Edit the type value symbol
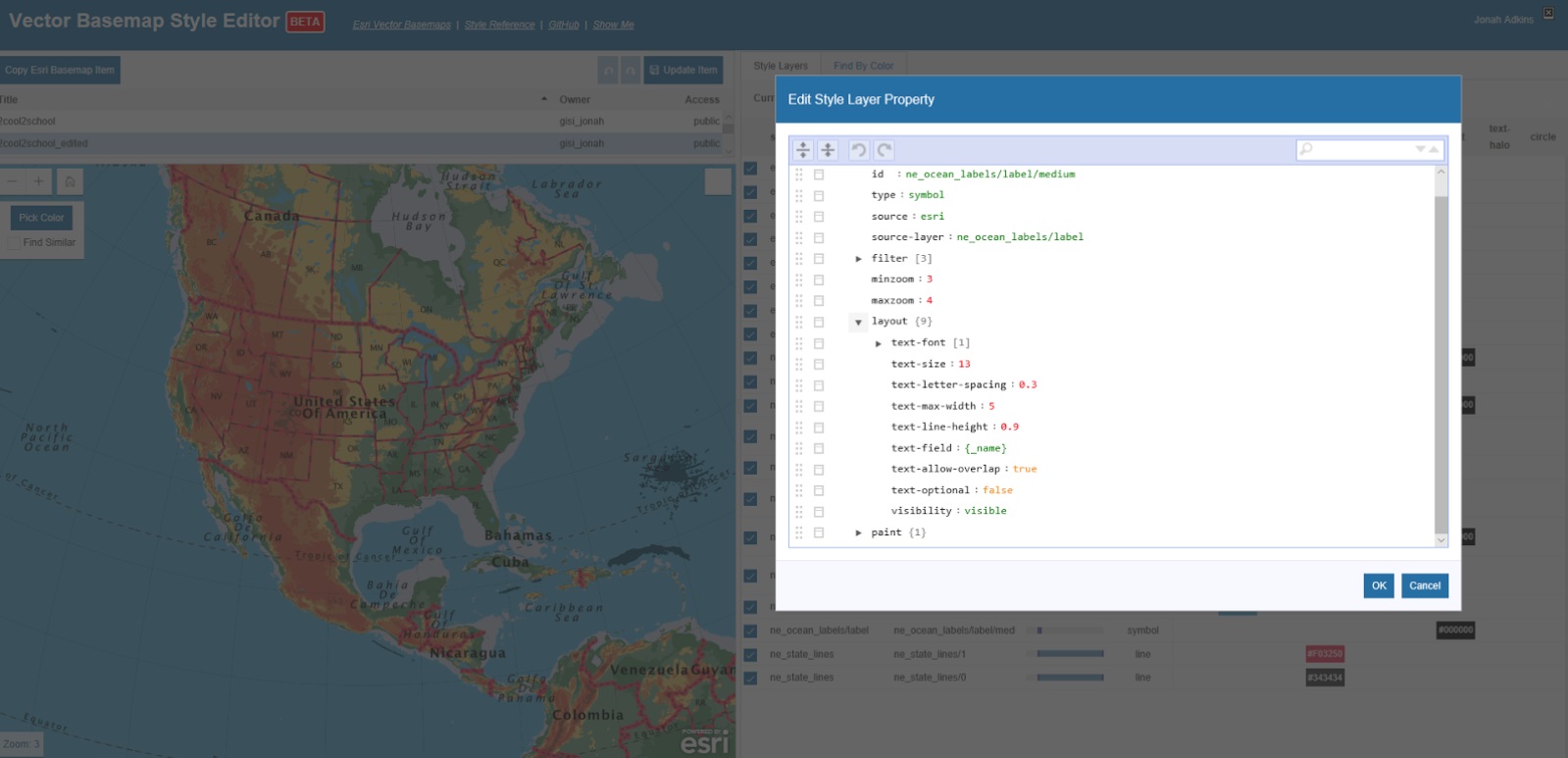 [927, 195]
